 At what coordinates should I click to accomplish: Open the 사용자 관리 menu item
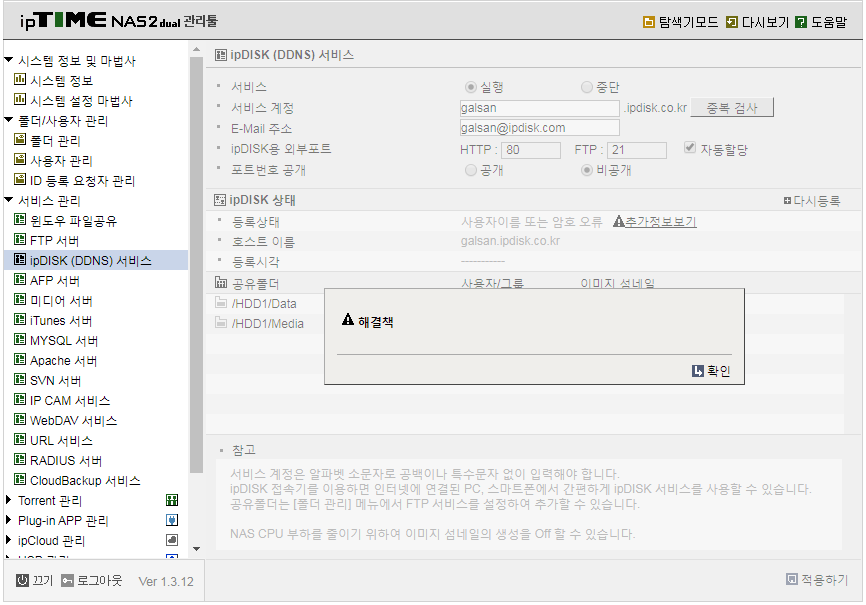click(x=61, y=161)
